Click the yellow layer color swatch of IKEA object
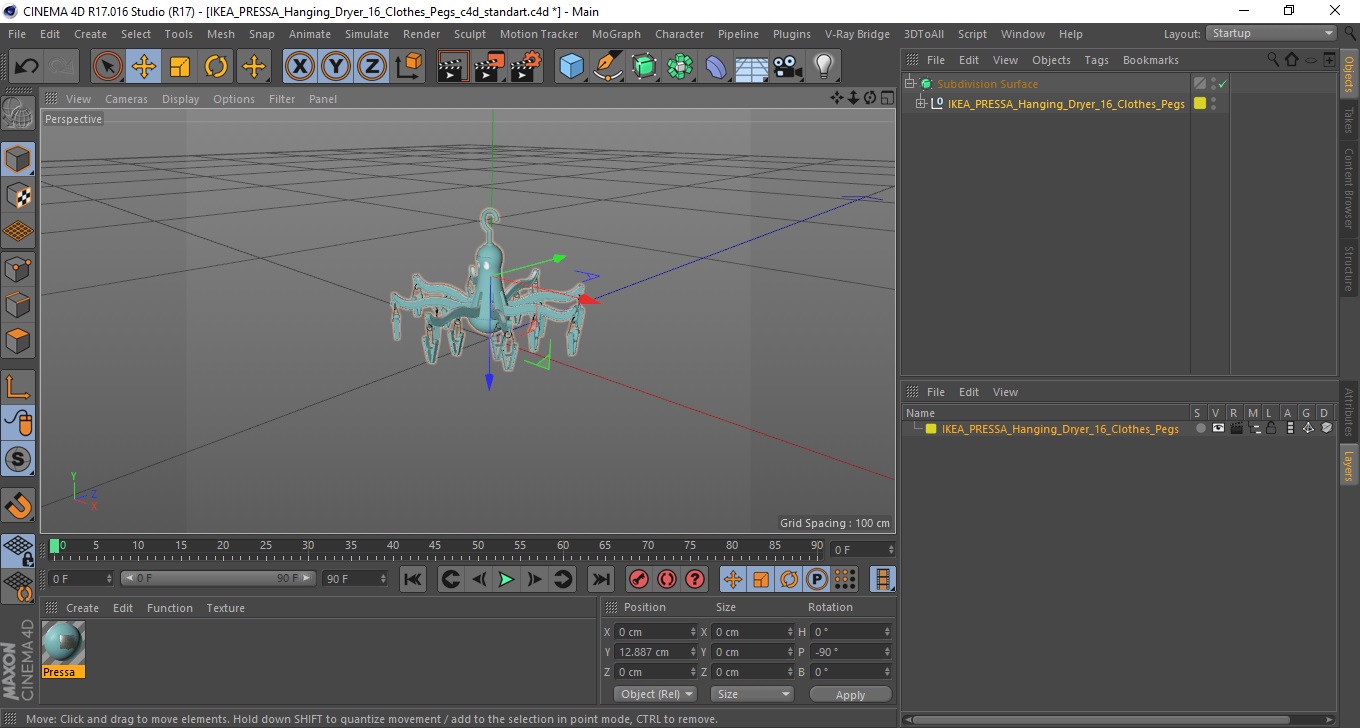This screenshot has width=1360, height=728. click(x=1200, y=103)
